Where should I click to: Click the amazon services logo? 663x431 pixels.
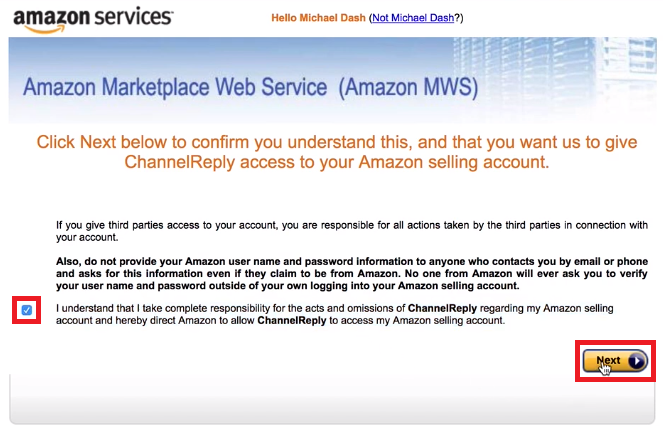pos(93,20)
